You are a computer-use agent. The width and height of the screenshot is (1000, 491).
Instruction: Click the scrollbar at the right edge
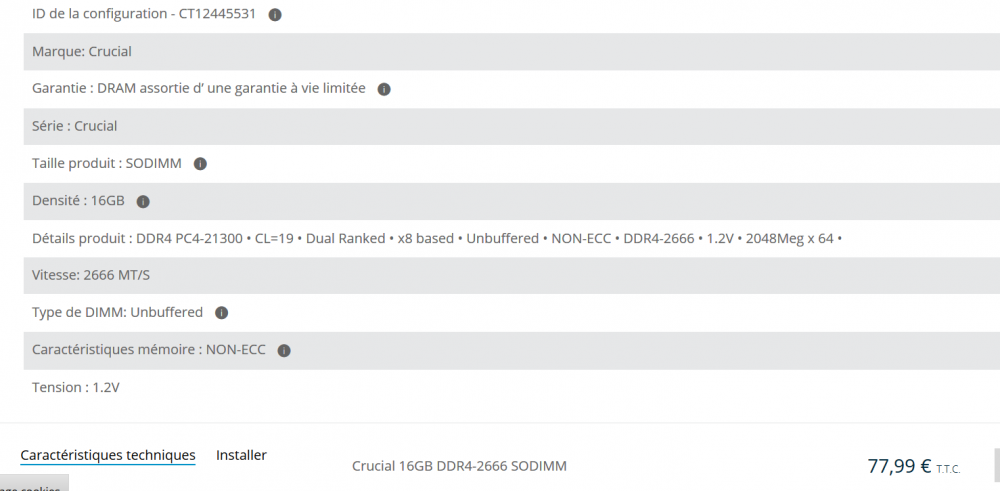996,464
